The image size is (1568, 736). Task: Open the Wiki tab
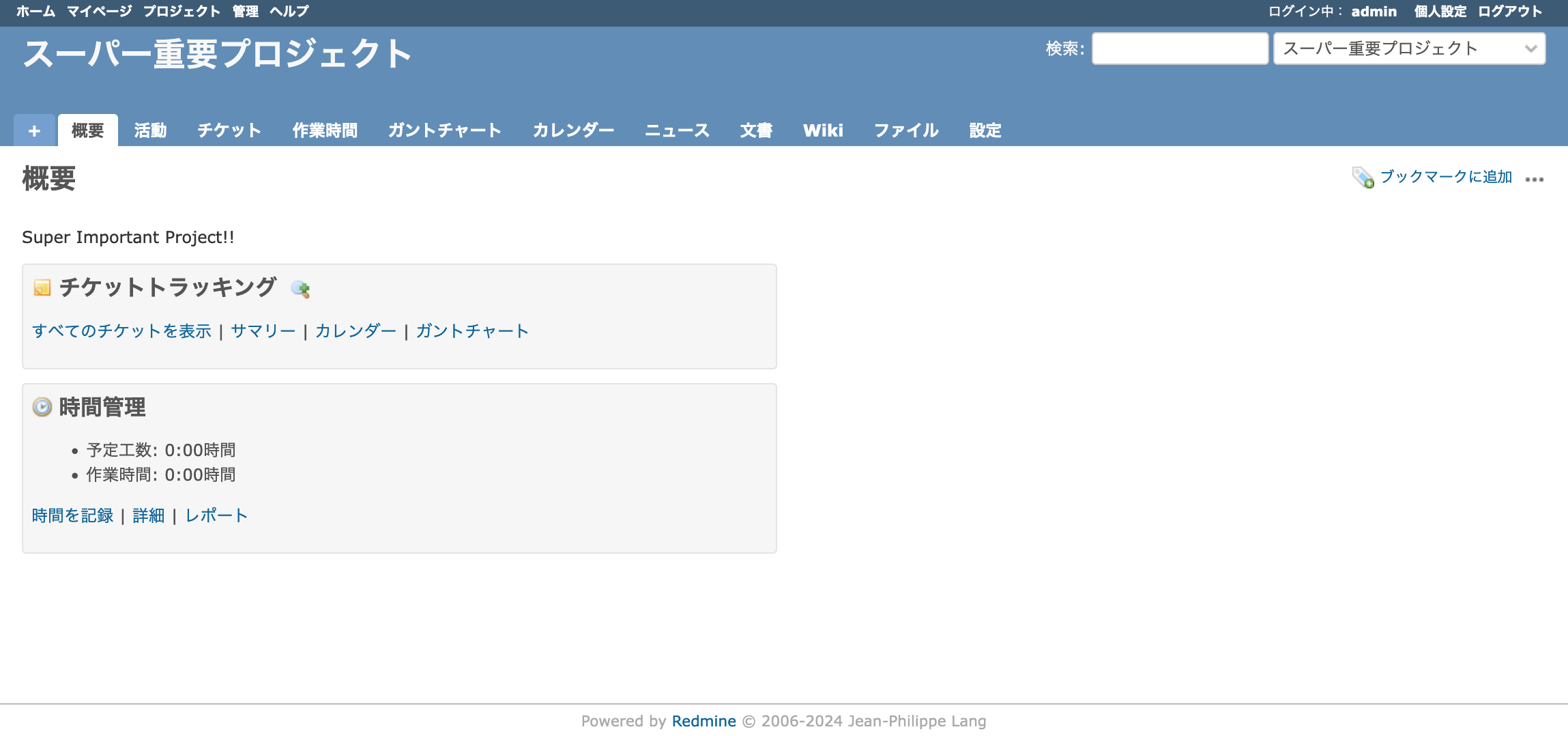tap(824, 130)
